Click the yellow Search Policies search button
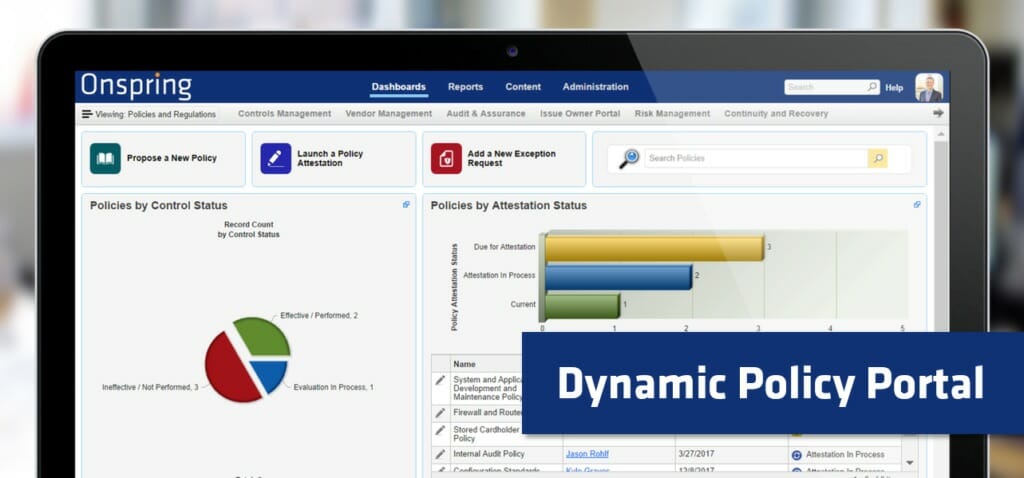 tap(878, 158)
